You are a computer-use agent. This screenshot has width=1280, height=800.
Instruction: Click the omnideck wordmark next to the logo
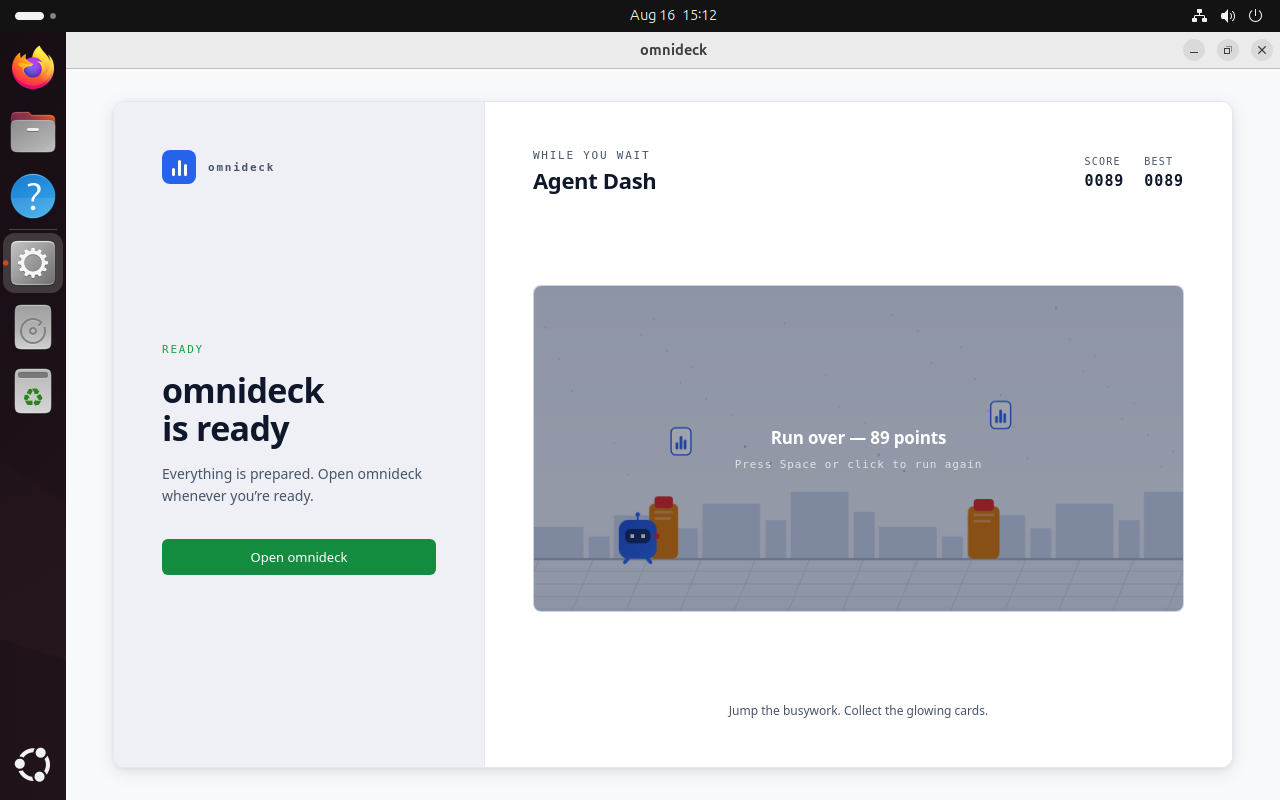tap(241, 167)
